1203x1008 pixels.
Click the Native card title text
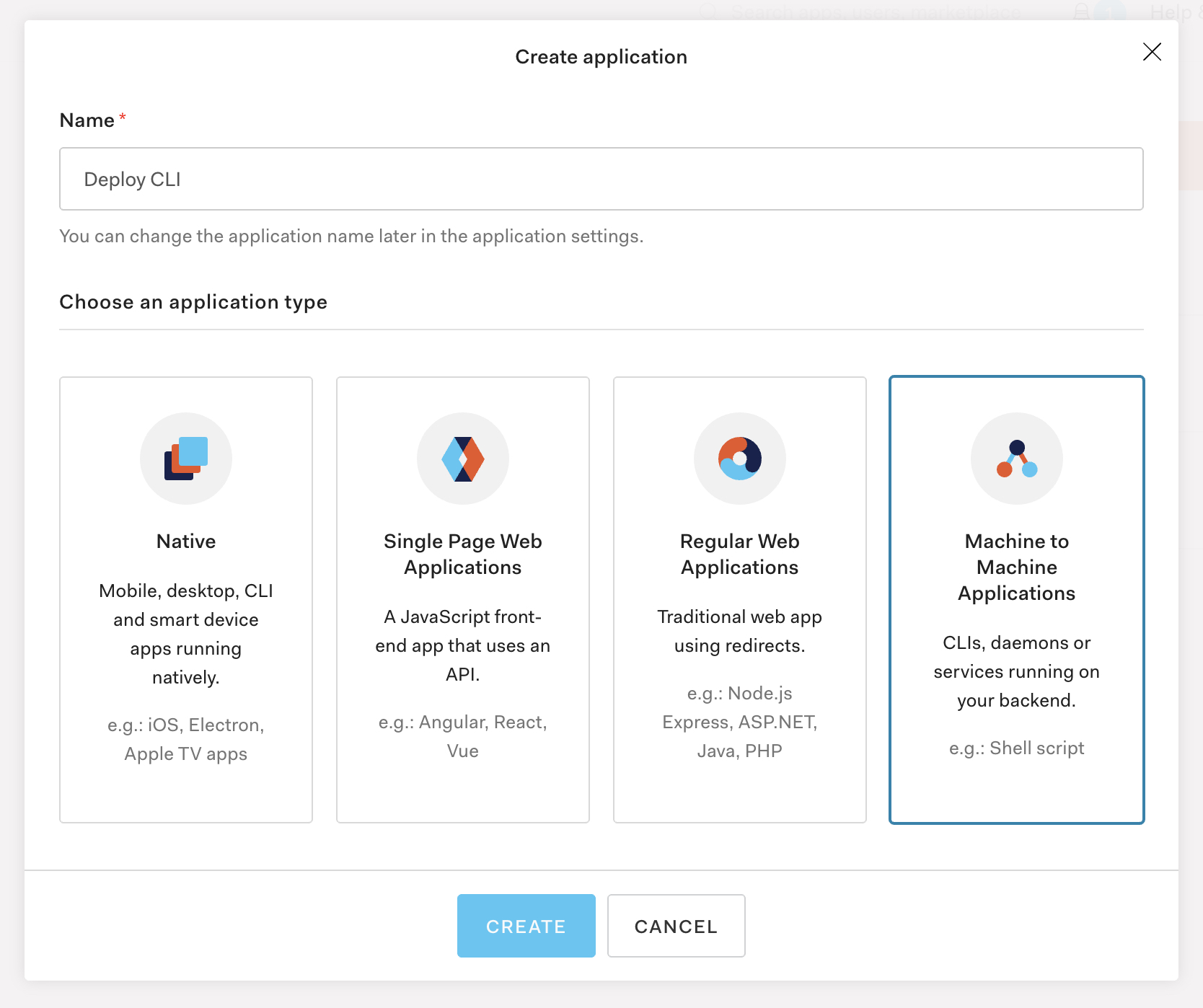tap(186, 541)
